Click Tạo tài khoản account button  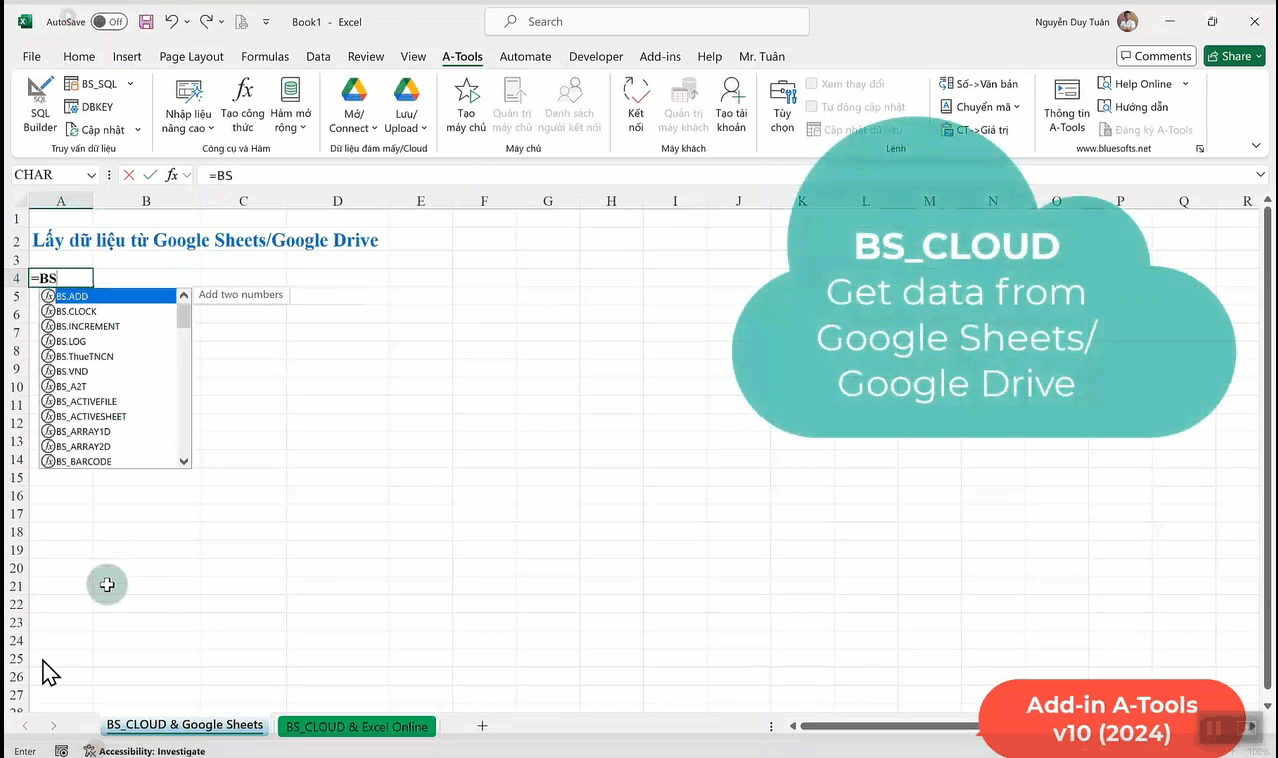(731, 105)
